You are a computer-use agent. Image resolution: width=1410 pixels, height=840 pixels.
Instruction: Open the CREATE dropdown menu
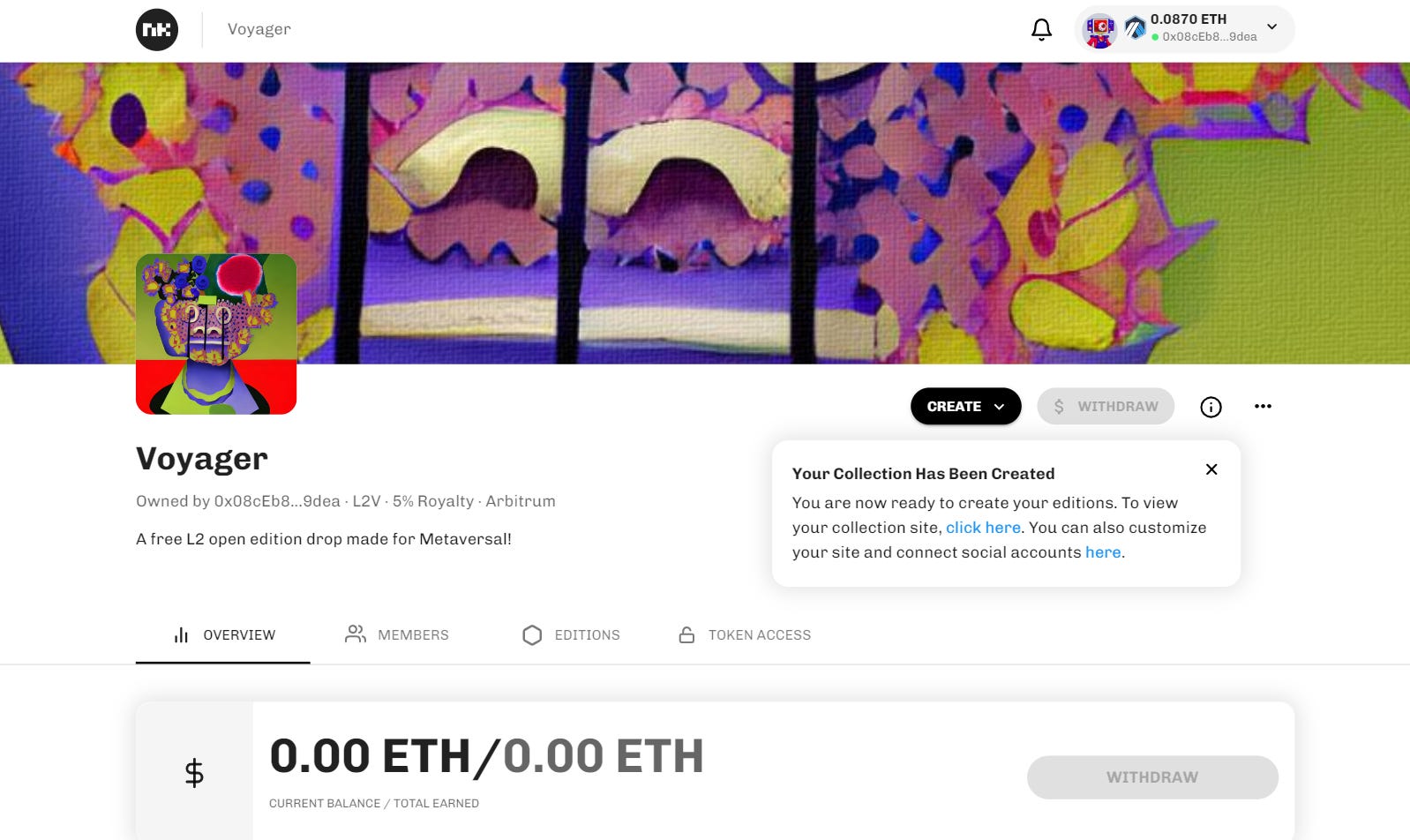(x=965, y=406)
